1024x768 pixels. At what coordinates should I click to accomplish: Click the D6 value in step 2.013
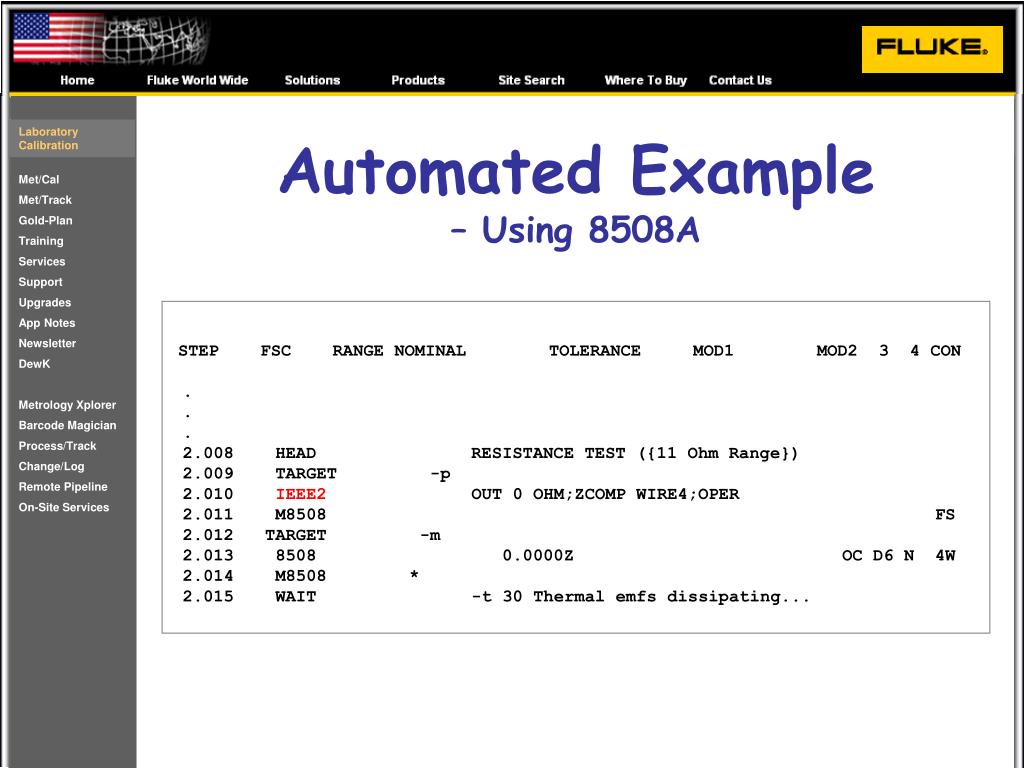pos(882,556)
